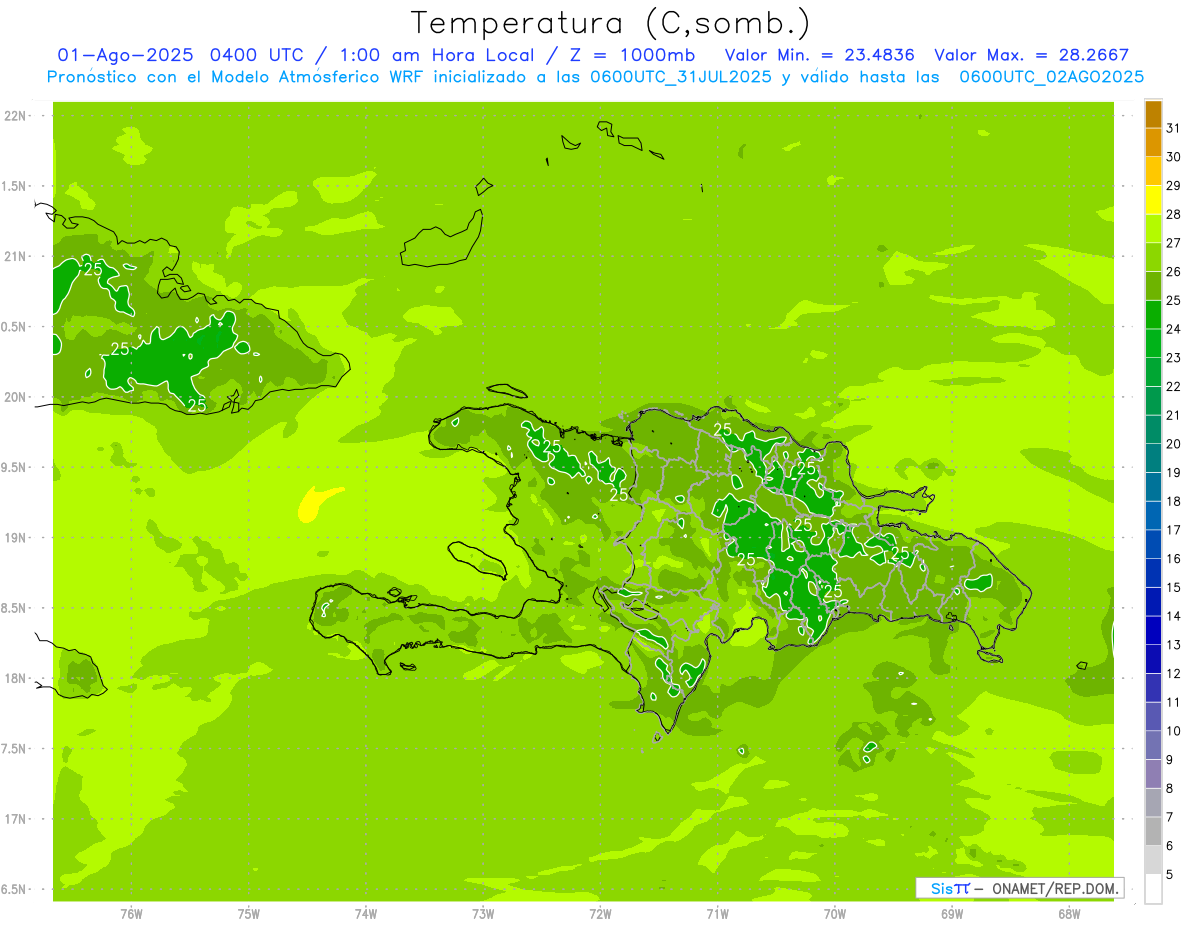Viewport: 1200px width, 927px height.
Task: Click the "SisTT - ONAMET/REP.DOM." credit box
Action: click(x=1020, y=888)
